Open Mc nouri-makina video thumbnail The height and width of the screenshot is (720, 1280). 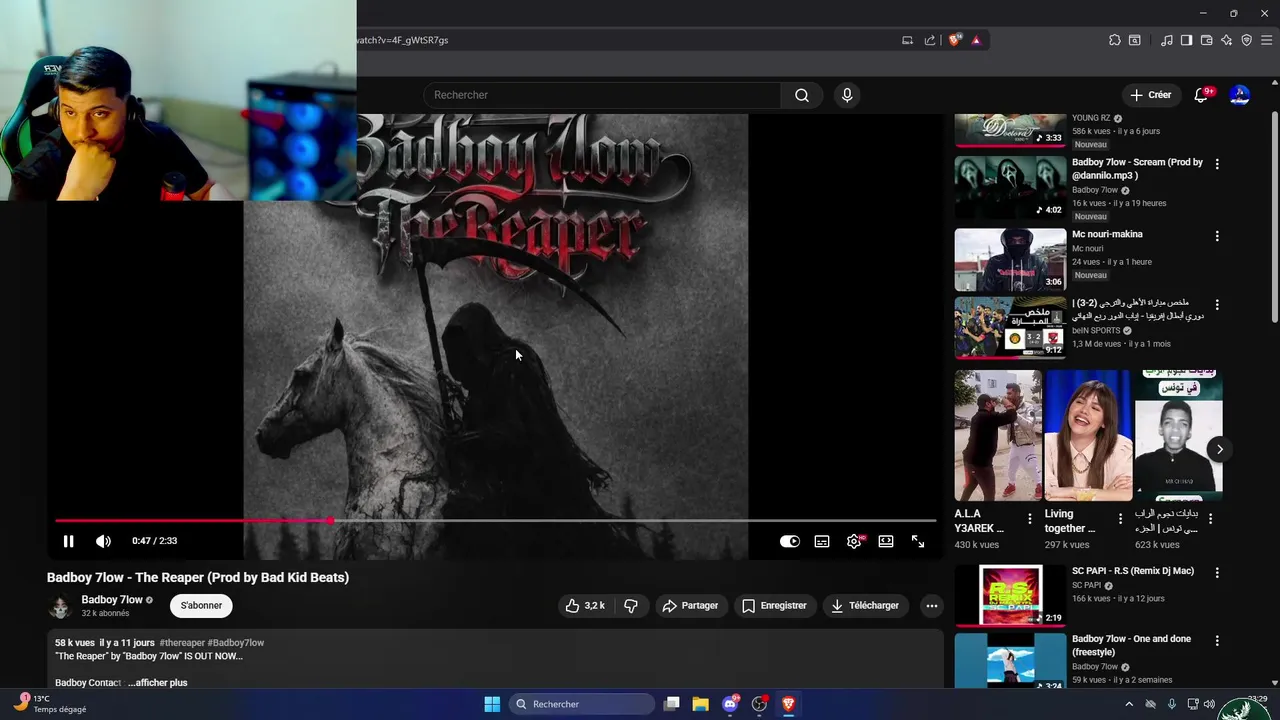point(1010,260)
